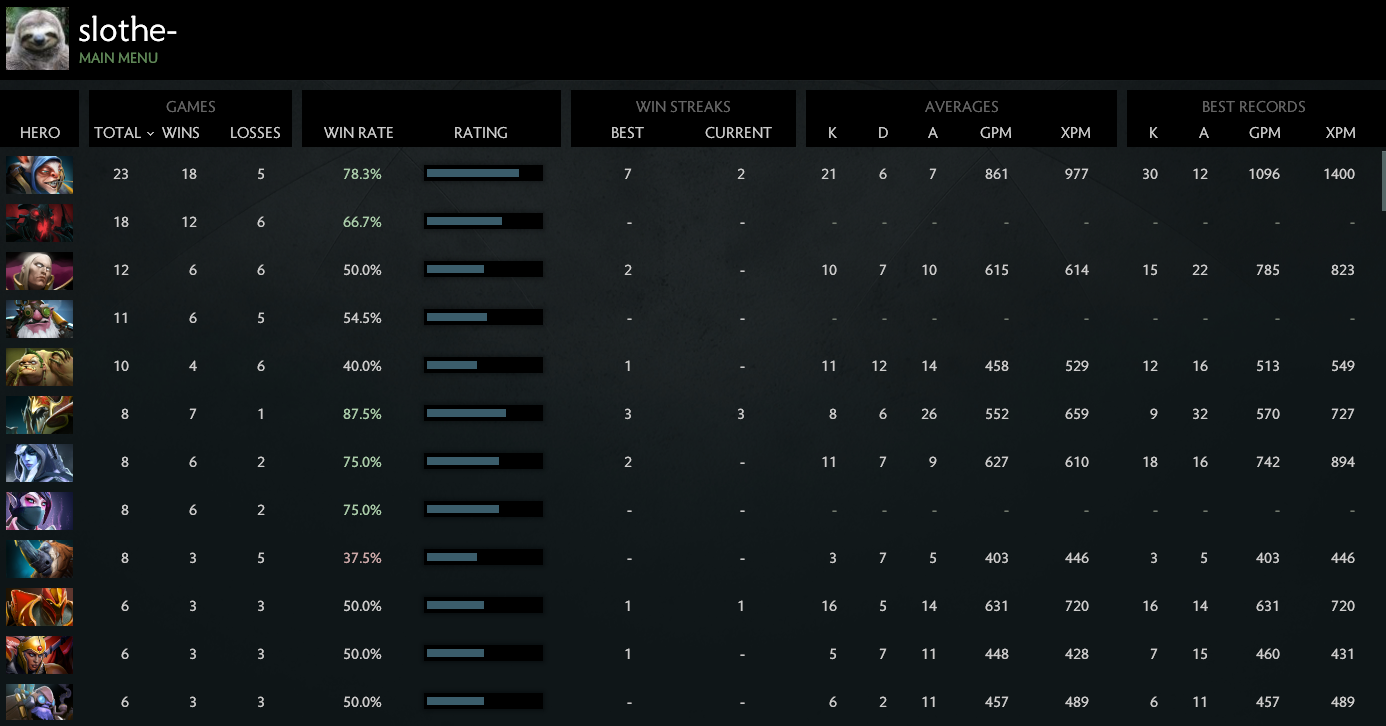Return to MAIN MENU
Viewport: 1386px width, 726px height.
point(118,58)
